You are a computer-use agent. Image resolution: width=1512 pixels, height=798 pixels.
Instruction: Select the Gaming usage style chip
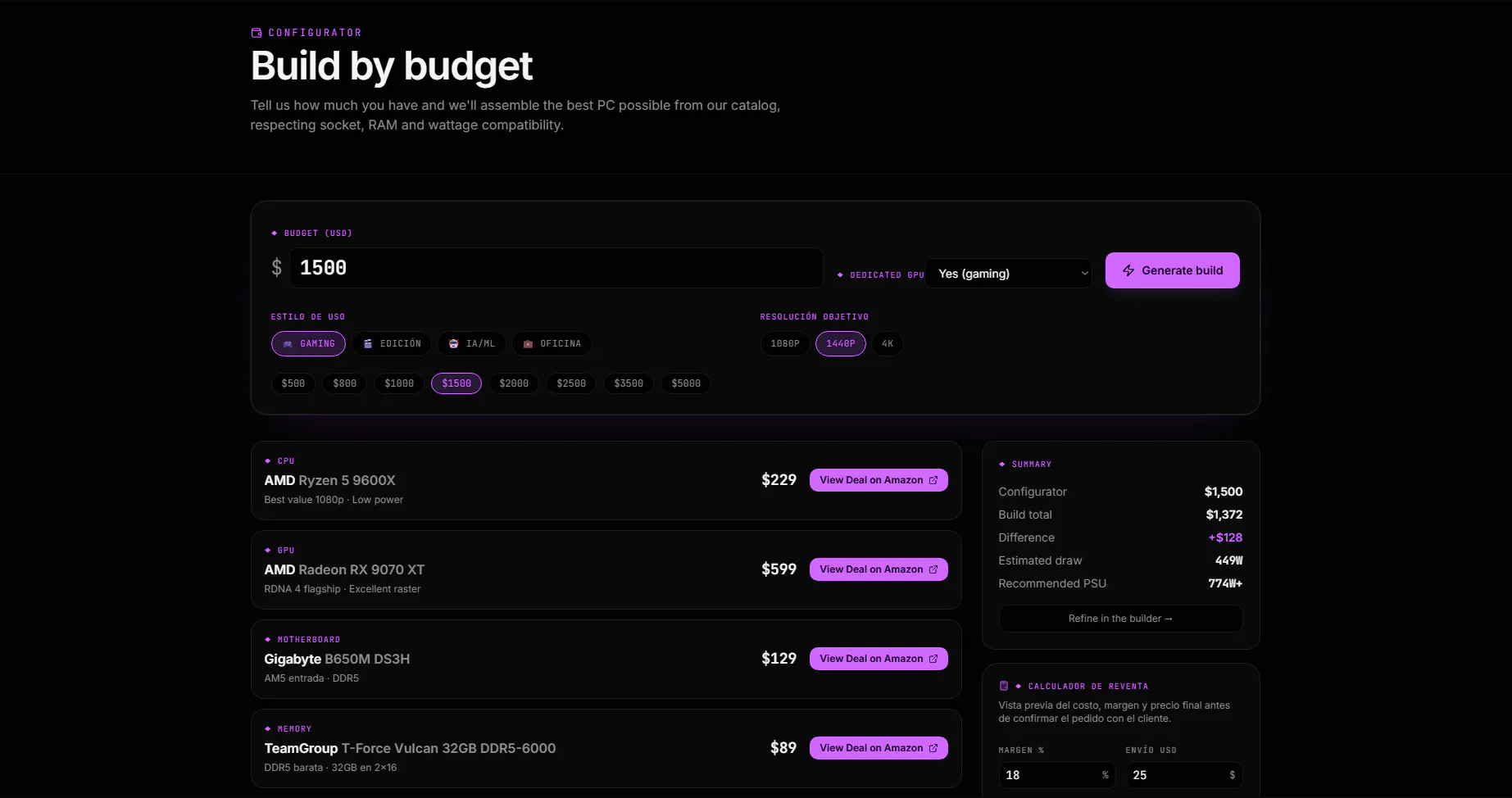point(308,344)
